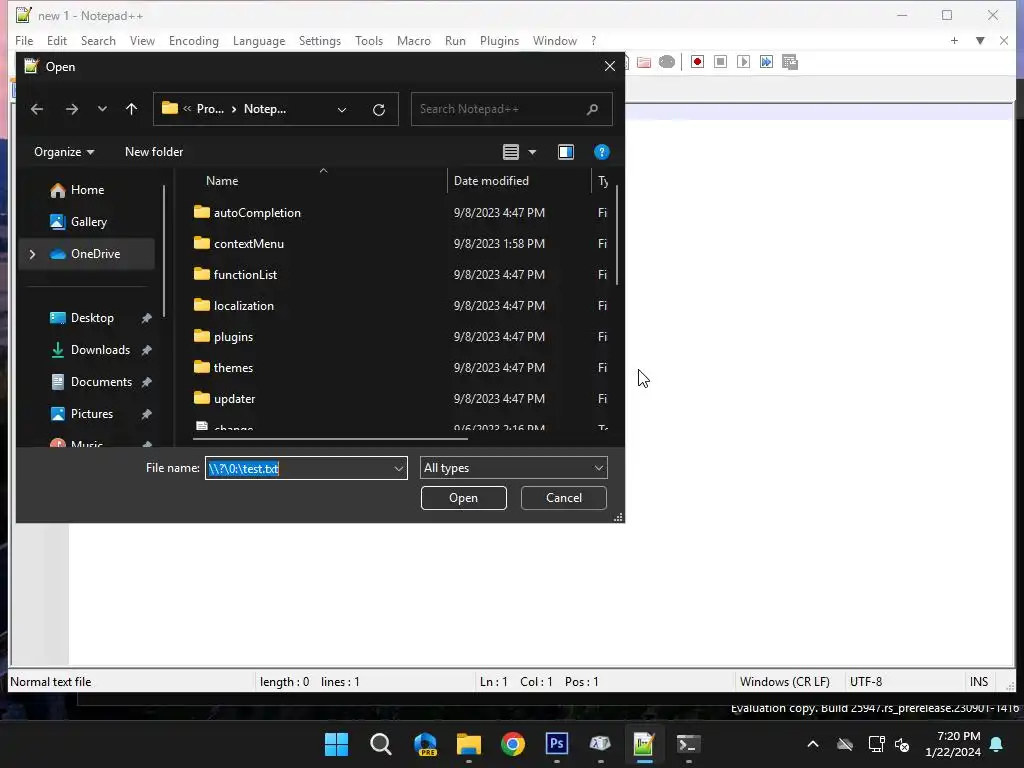This screenshot has height=768, width=1024.
Task: Open Terminal from taskbar
Action: tap(688, 744)
